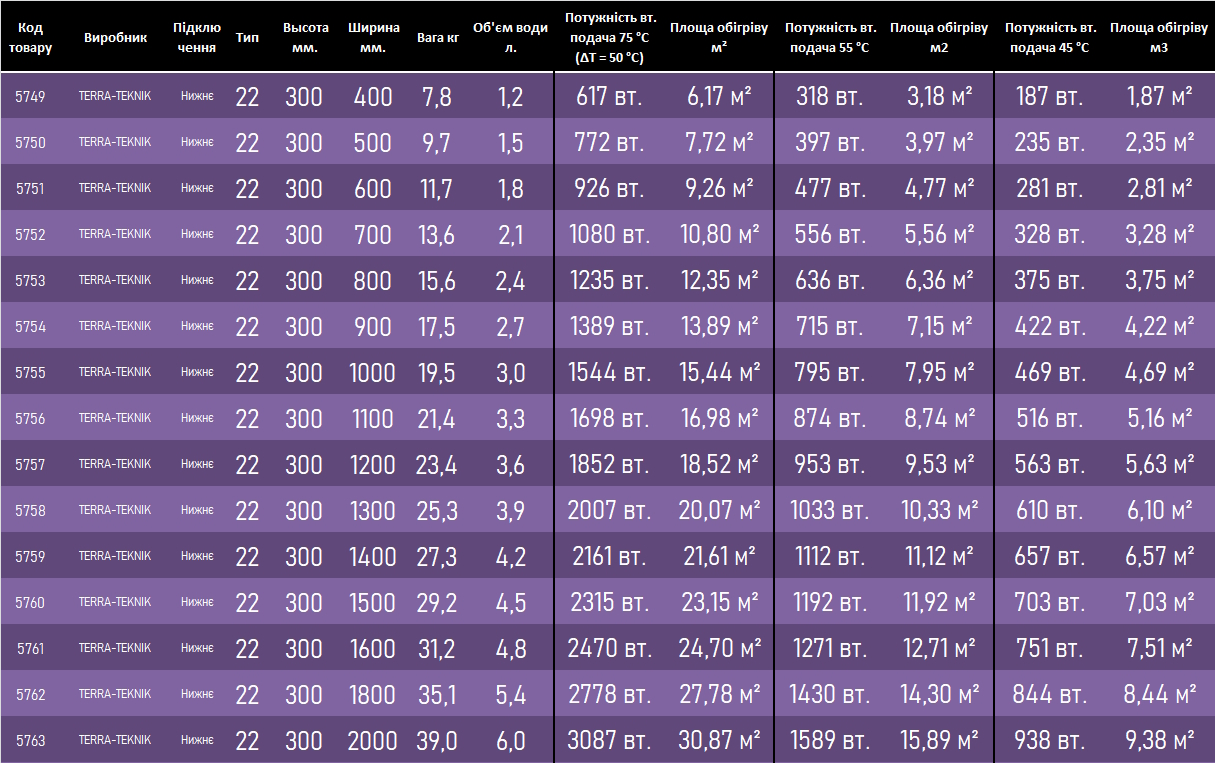Click product code 5757
The height and width of the screenshot is (763, 1215).
30,465
